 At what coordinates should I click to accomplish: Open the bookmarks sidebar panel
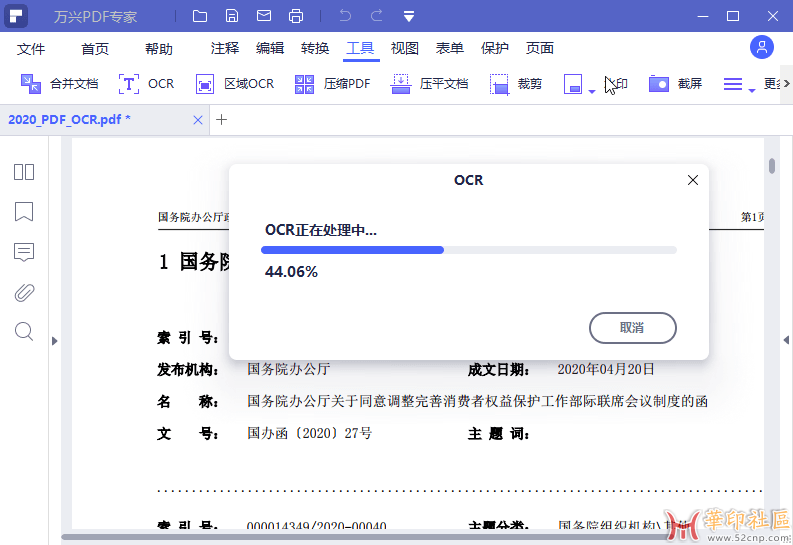point(24,212)
